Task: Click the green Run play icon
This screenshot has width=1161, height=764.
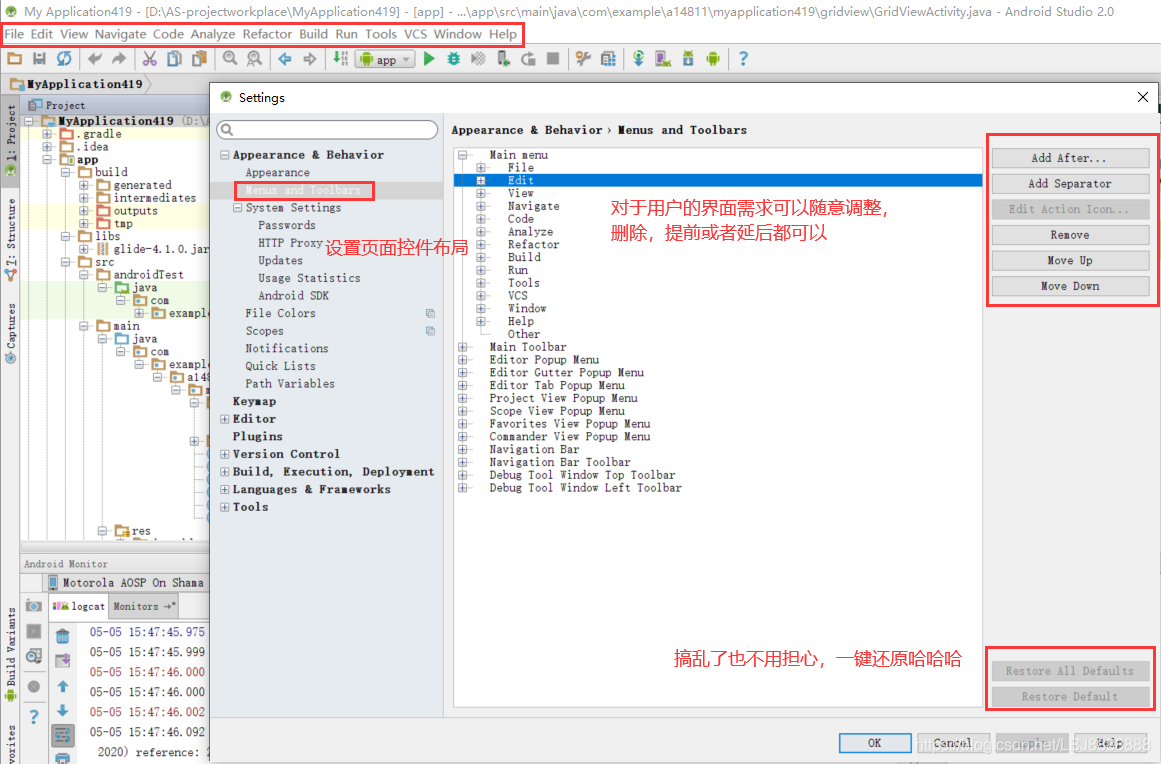Action: click(x=429, y=59)
